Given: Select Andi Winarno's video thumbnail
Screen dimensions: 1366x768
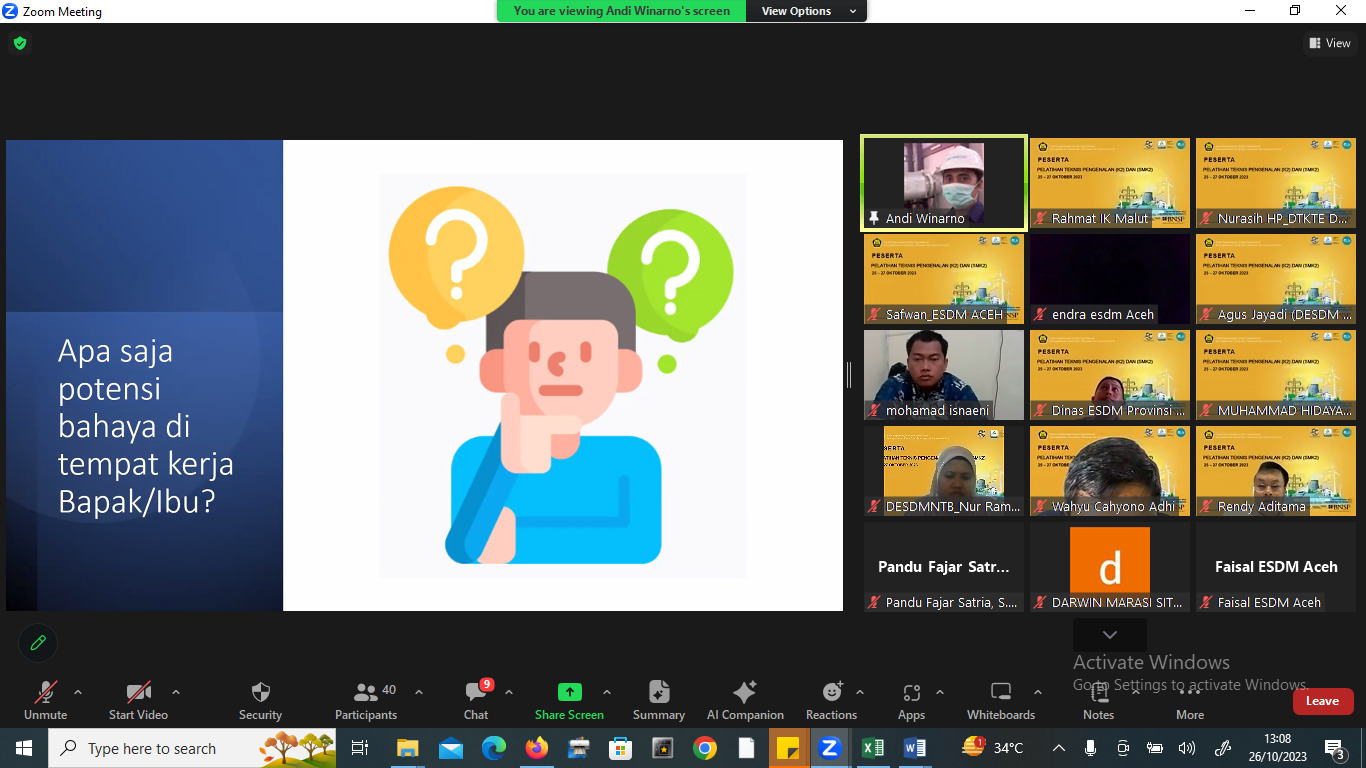Looking at the screenshot, I should [x=943, y=183].
